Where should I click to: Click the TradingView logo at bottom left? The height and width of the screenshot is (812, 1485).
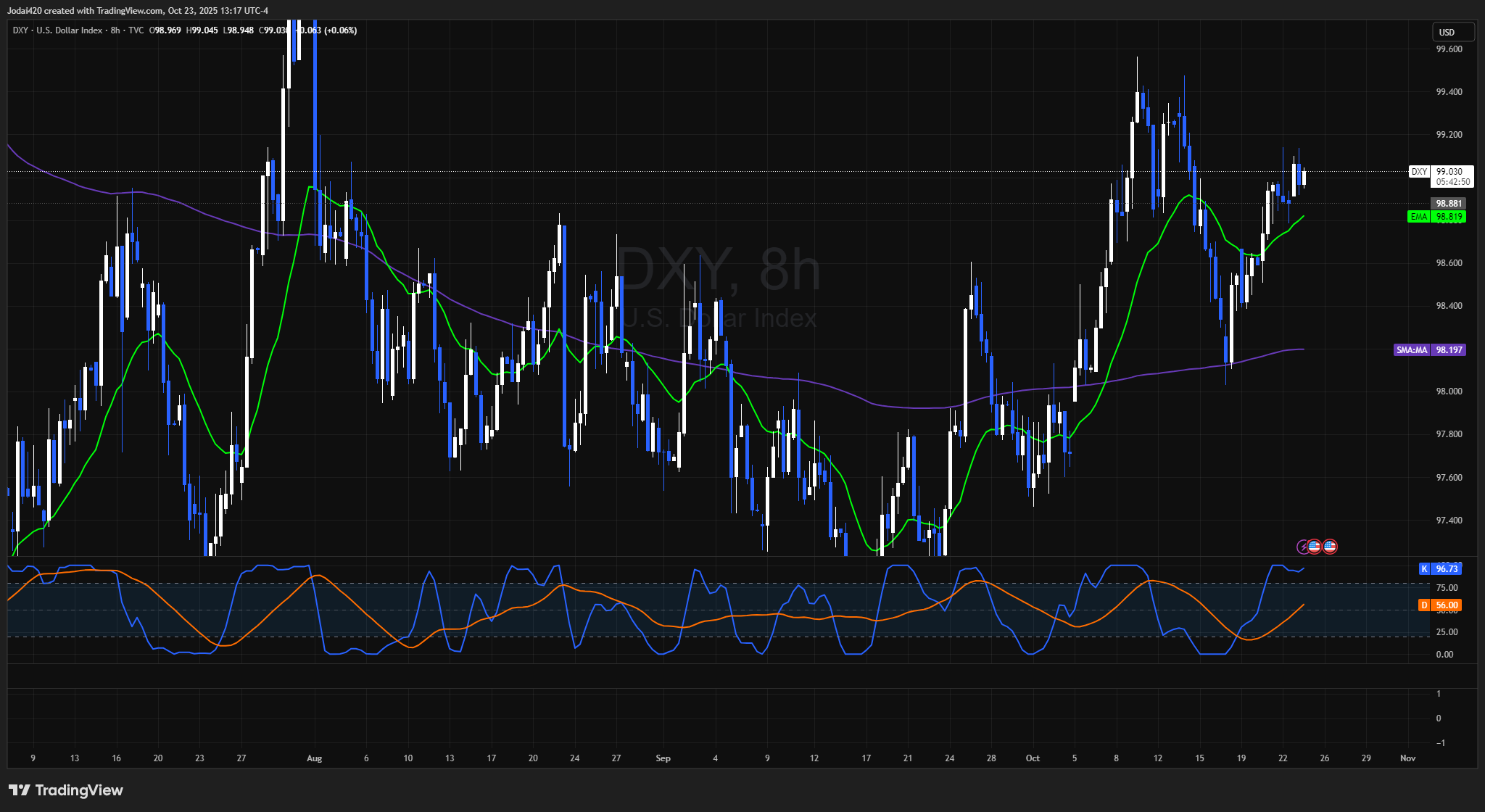(x=66, y=790)
